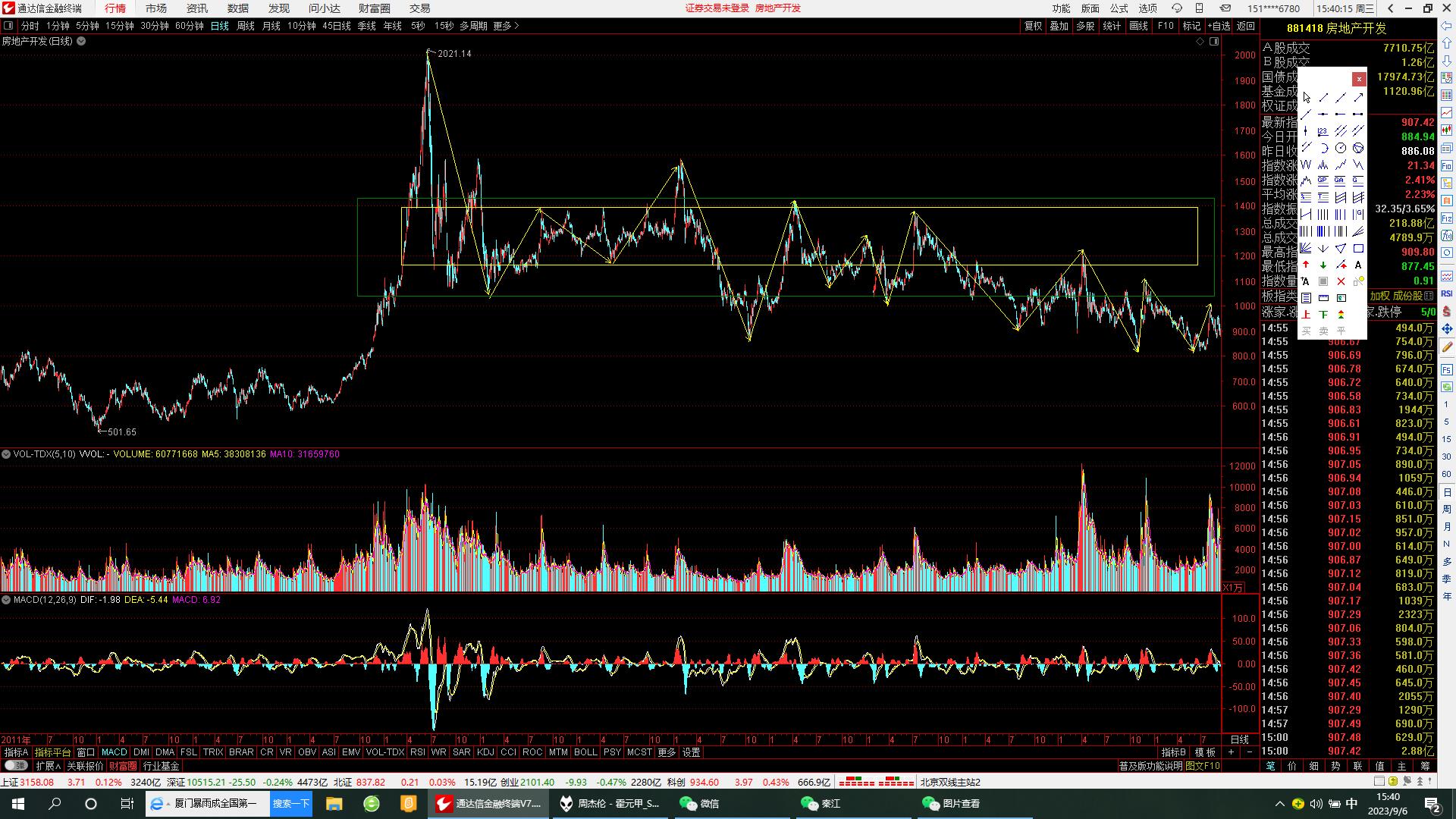Viewport: 1456px width, 819px height.
Task: Switch chart period to 分时
Action: (x=30, y=26)
